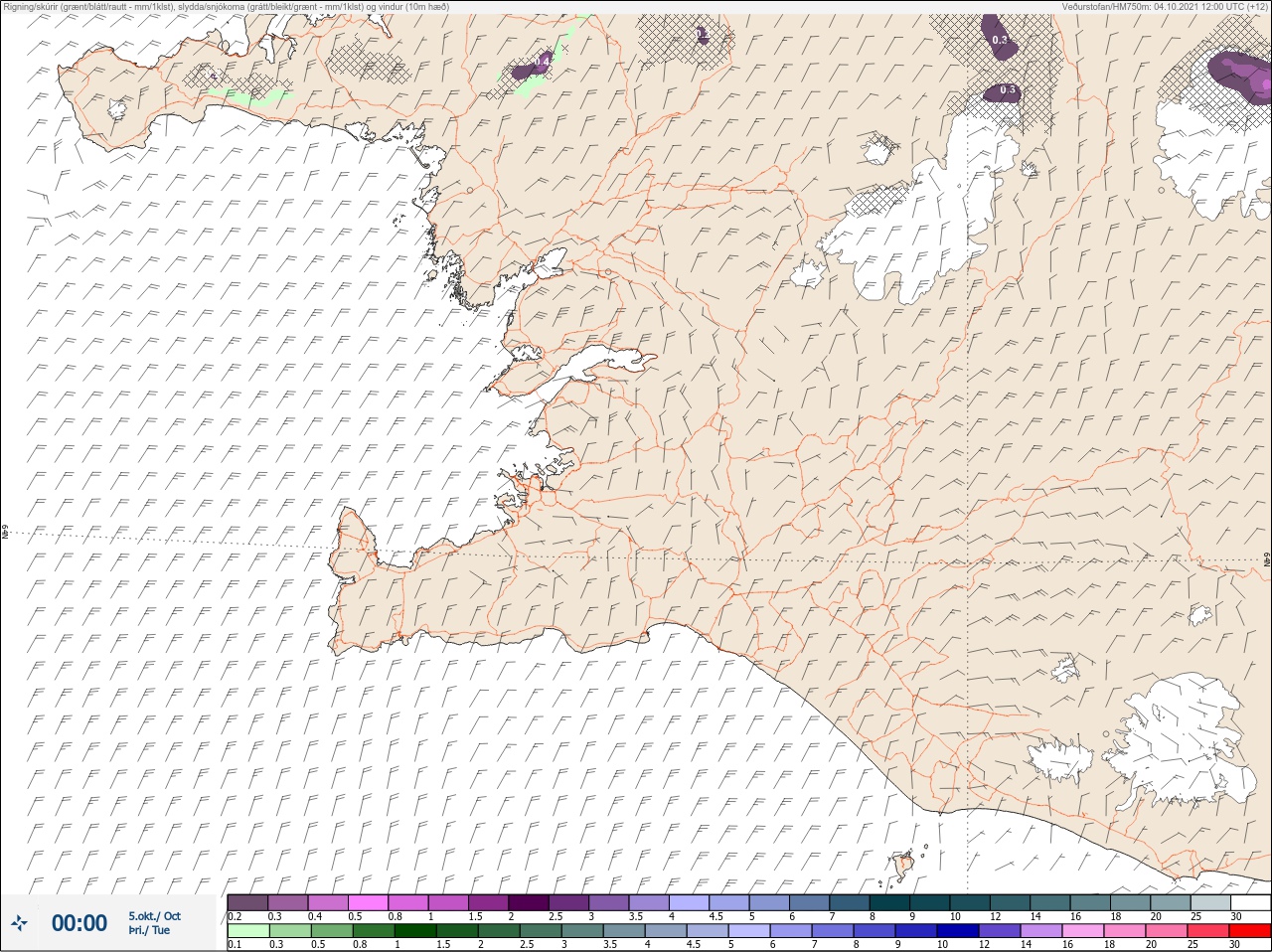
Task: Click the slate blue swatch labeled 6, upper legend
Action: (809, 902)
